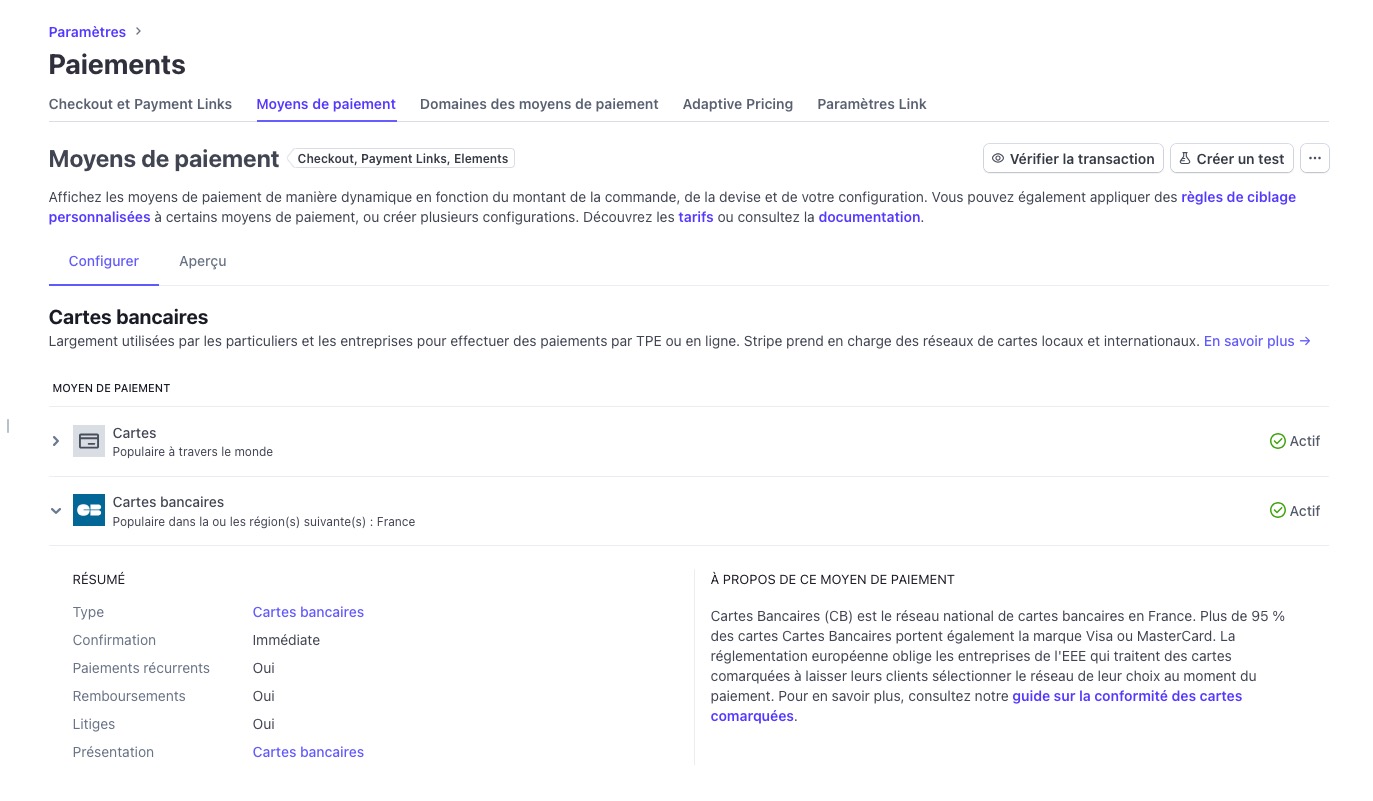Viewport: 1373px width, 801px height.
Task: Go back to Paramètres breadcrumb
Action: click(87, 32)
